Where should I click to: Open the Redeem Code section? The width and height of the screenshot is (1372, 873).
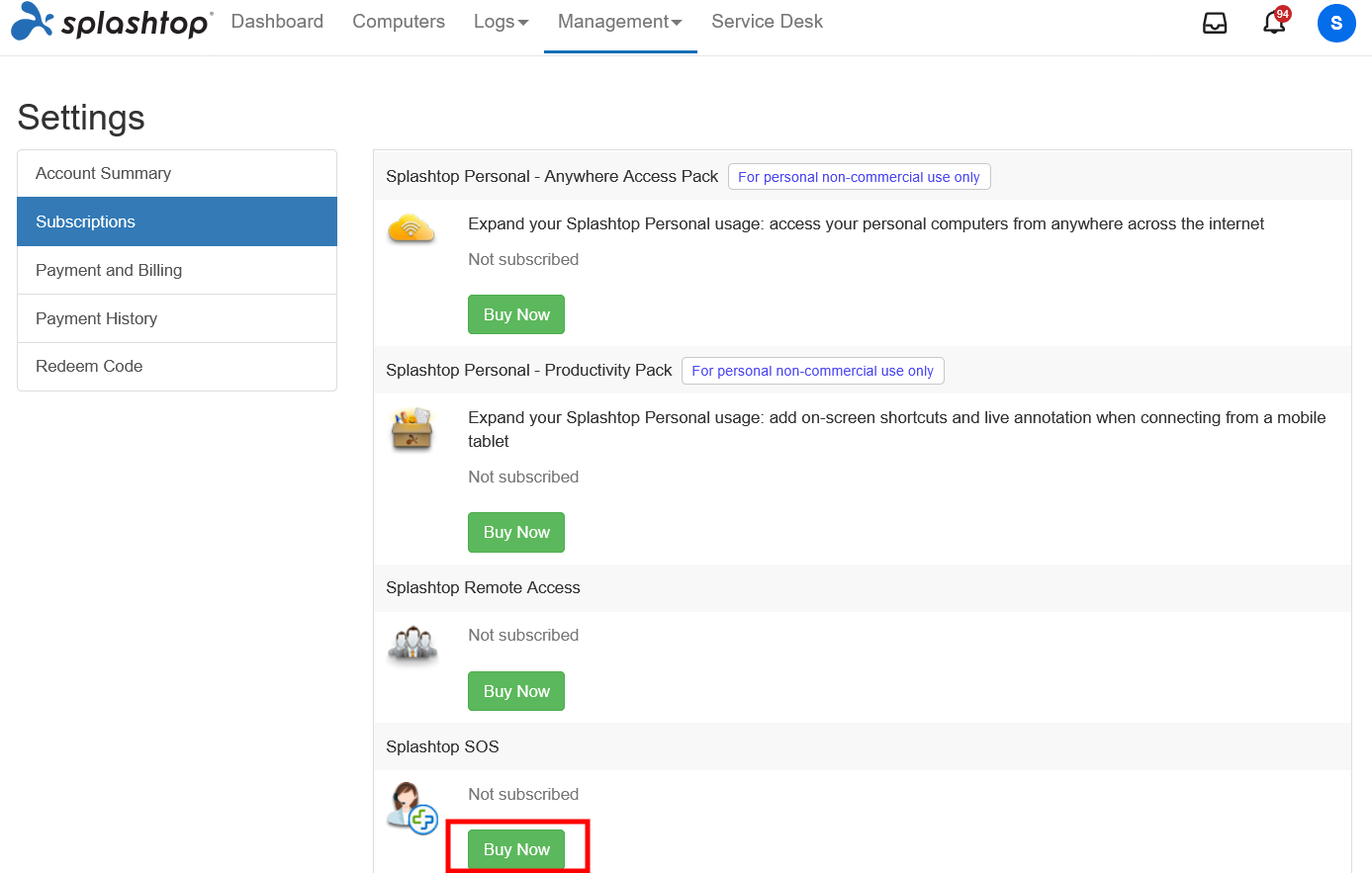click(177, 367)
